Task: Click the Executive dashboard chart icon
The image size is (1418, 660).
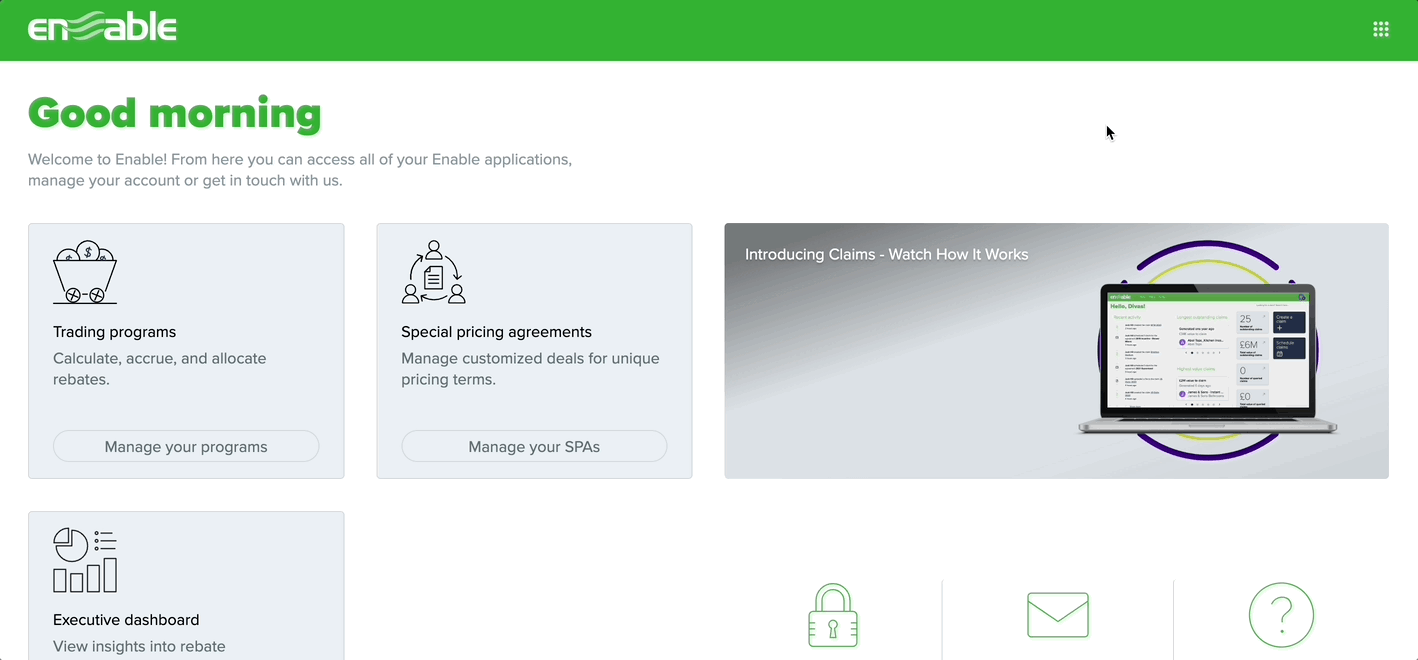Action: click(x=85, y=560)
